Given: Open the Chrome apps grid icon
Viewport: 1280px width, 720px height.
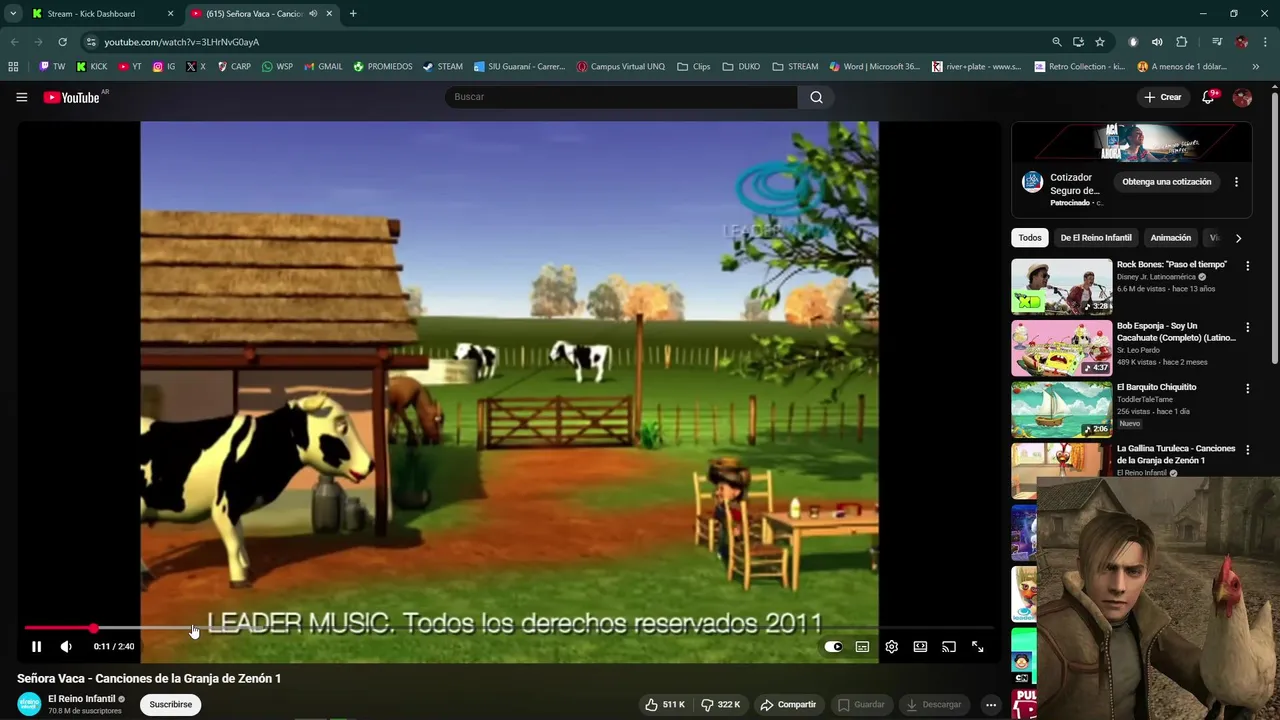Looking at the screenshot, I should (13, 67).
